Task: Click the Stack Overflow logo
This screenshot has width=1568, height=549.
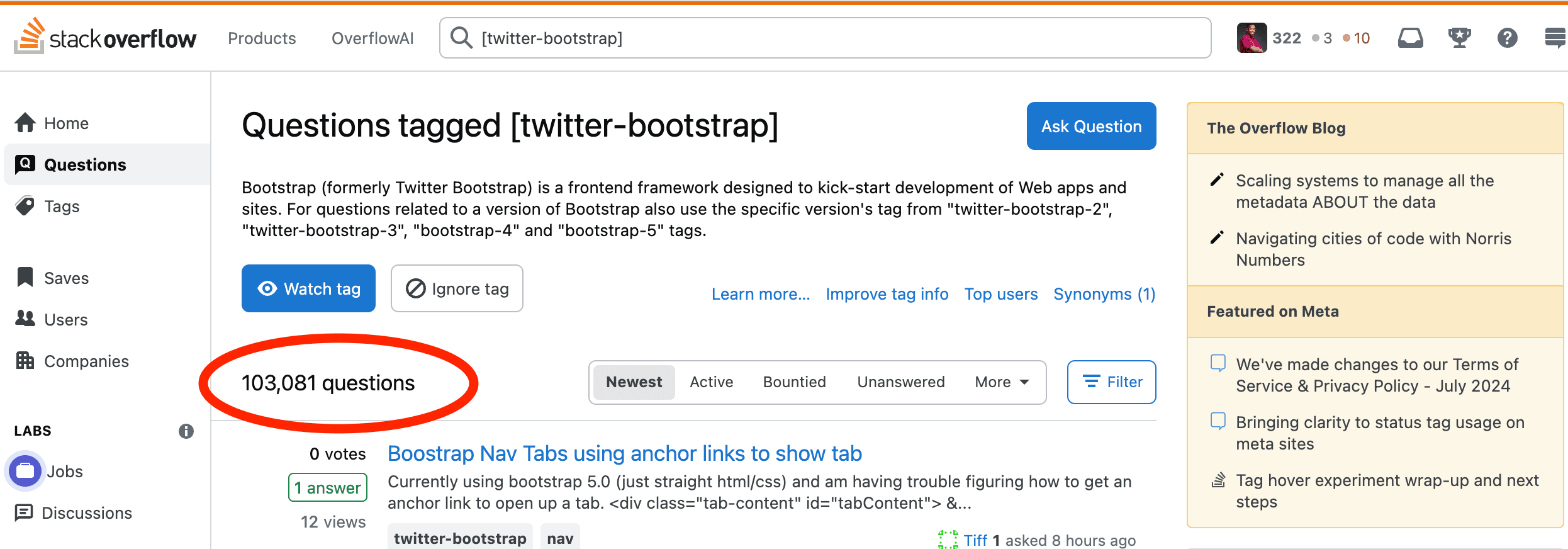Action: click(106, 38)
